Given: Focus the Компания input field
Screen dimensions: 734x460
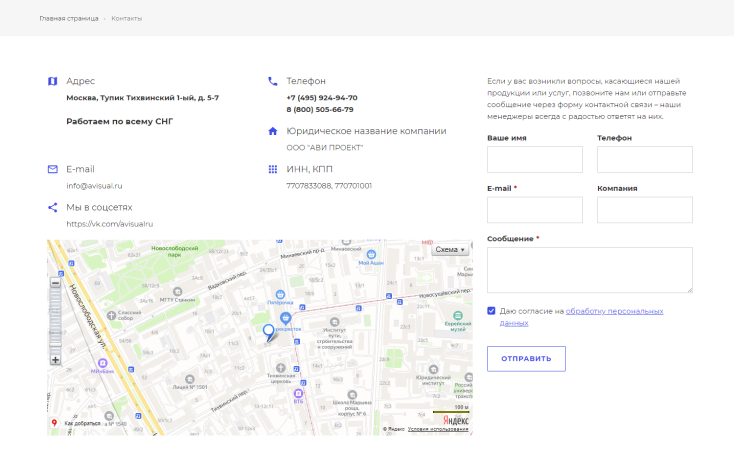Looking at the screenshot, I should click(x=645, y=210).
